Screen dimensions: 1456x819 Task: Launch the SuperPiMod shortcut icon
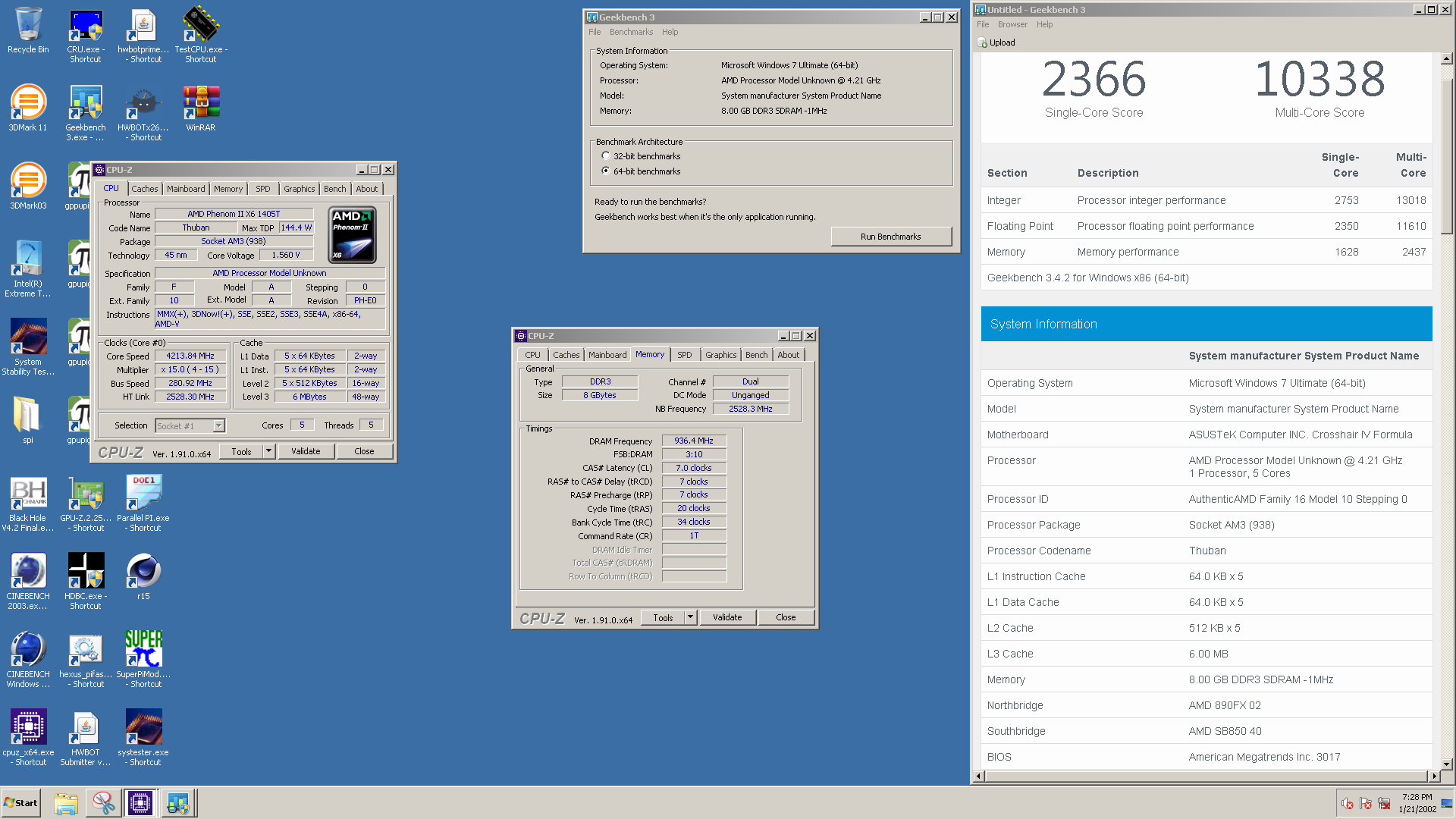[x=143, y=661]
